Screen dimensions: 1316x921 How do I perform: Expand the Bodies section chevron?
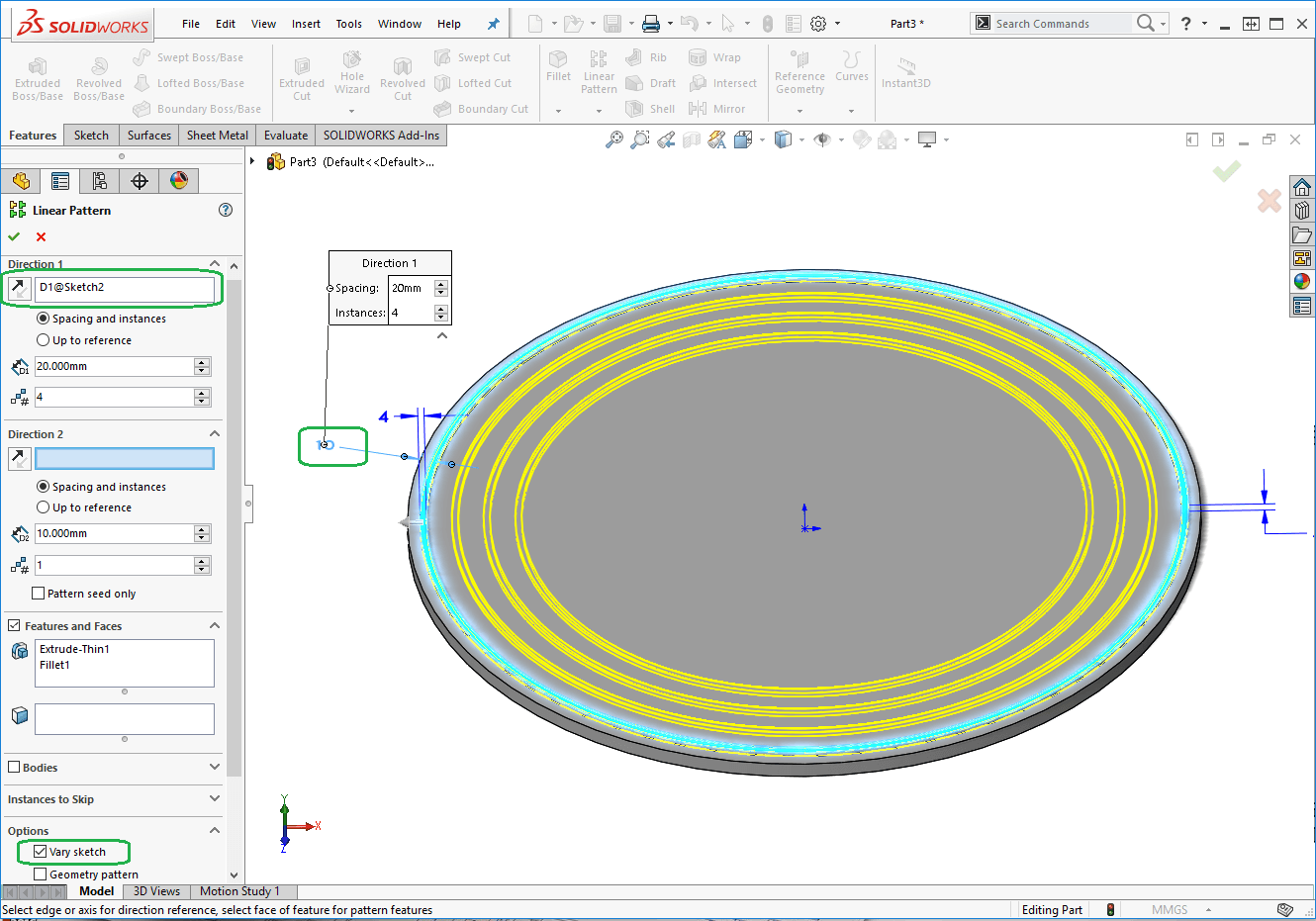215,768
